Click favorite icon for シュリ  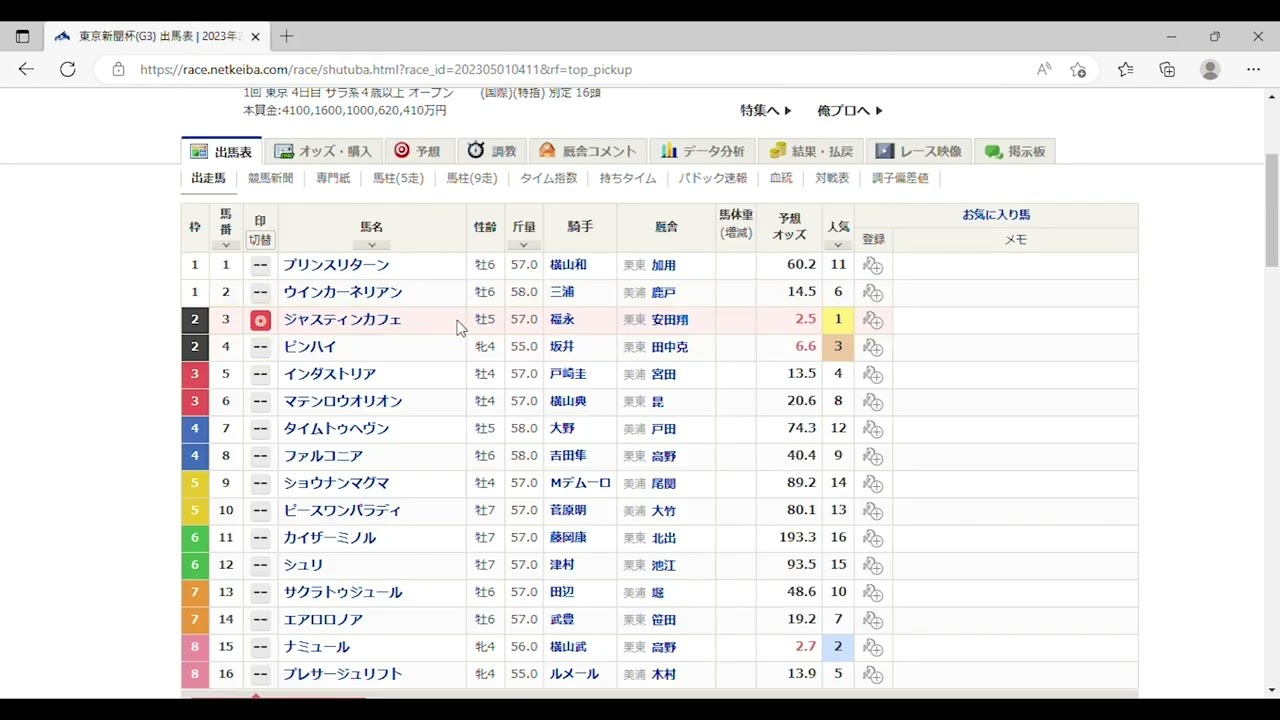tap(873, 565)
